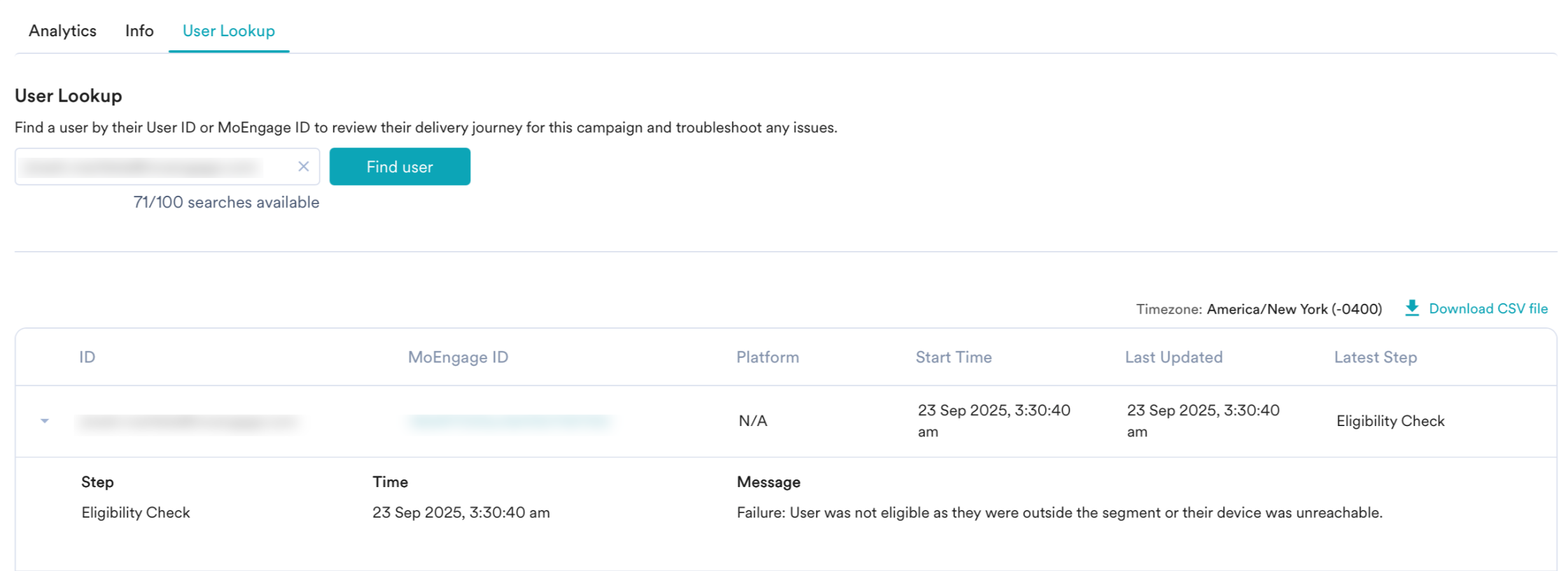Click the America/New York timezone label
Viewport: 1568px width, 571px height.
[1294, 309]
